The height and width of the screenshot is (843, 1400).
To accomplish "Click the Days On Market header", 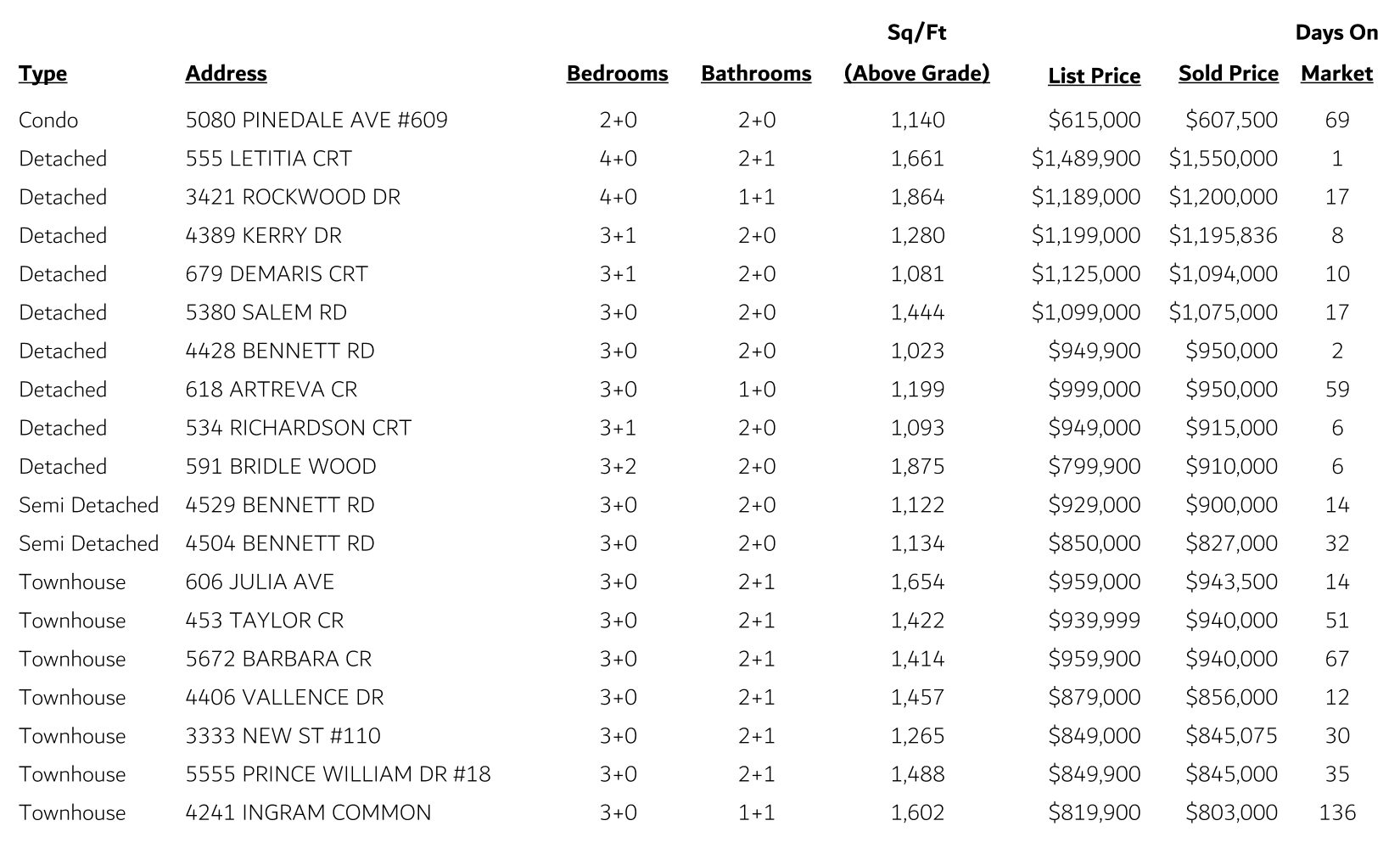I will (x=1336, y=53).
